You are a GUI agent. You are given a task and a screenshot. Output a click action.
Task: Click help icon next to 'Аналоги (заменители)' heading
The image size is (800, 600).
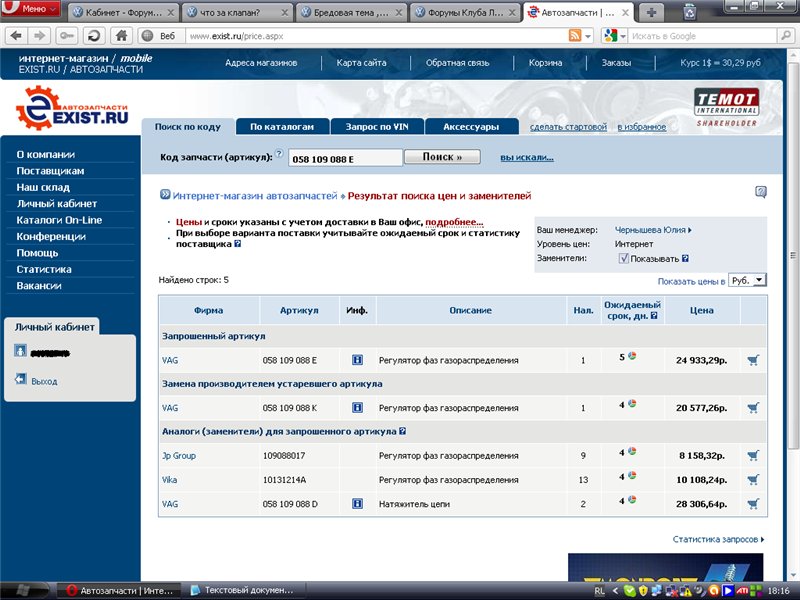pyautogui.click(x=403, y=431)
